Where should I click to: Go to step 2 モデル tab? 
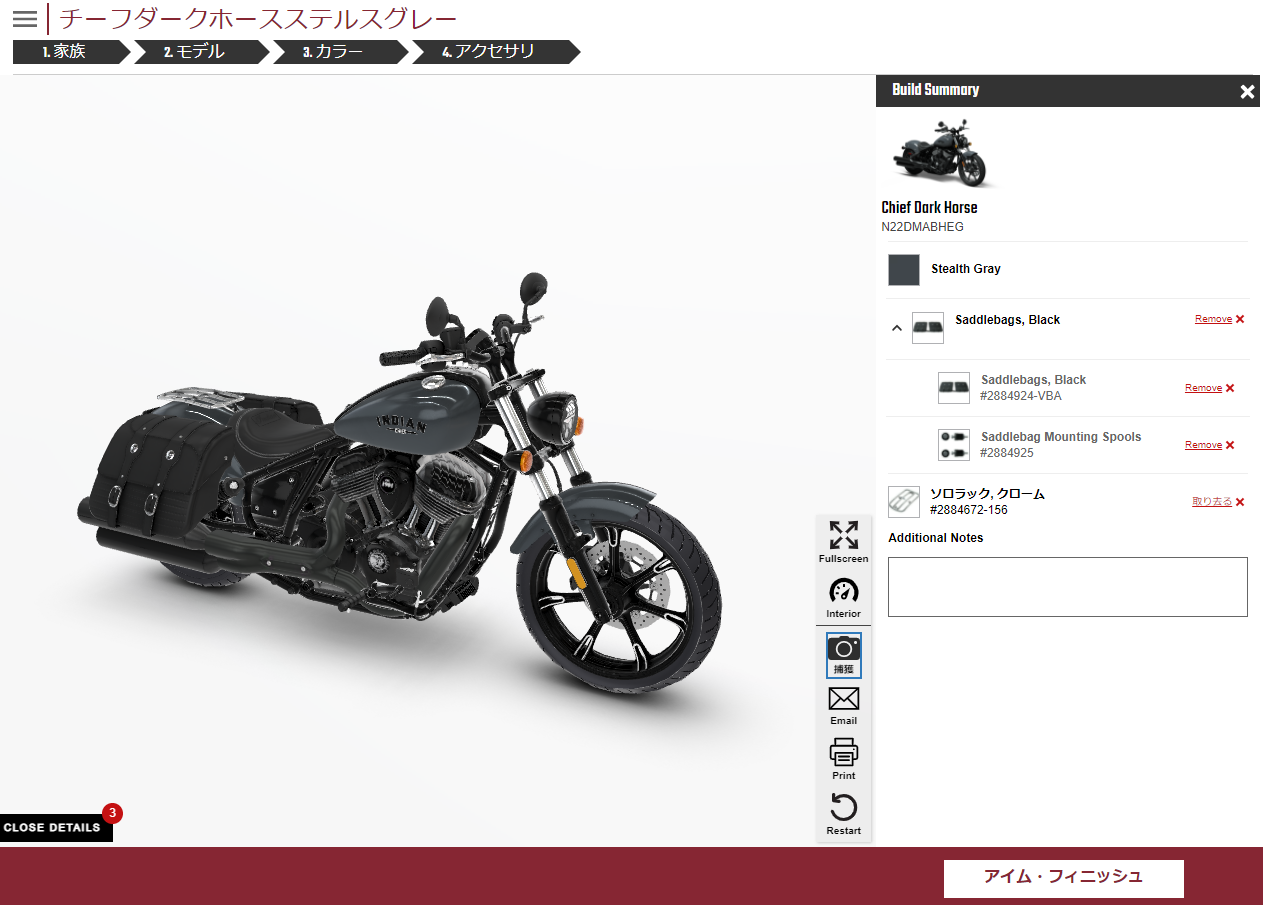[203, 52]
